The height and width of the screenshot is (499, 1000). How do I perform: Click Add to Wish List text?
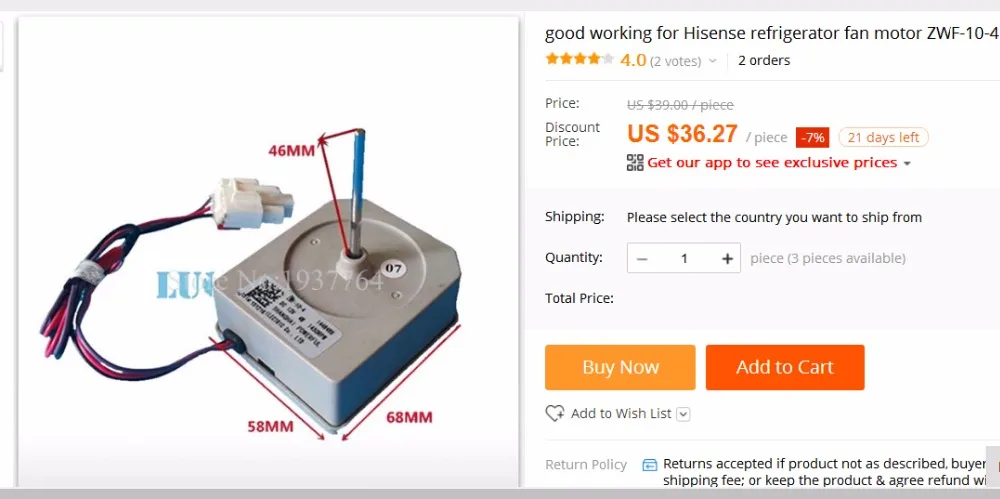(621, 413)
